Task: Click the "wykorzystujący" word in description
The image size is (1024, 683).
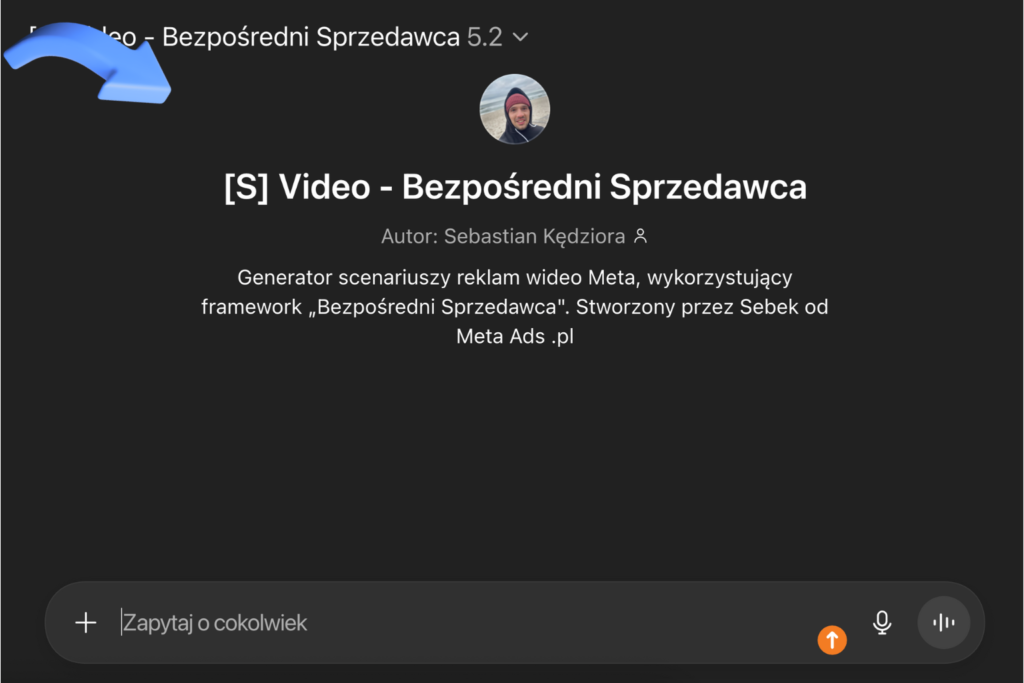Action: pyautogui.click(x=720, y=278)
